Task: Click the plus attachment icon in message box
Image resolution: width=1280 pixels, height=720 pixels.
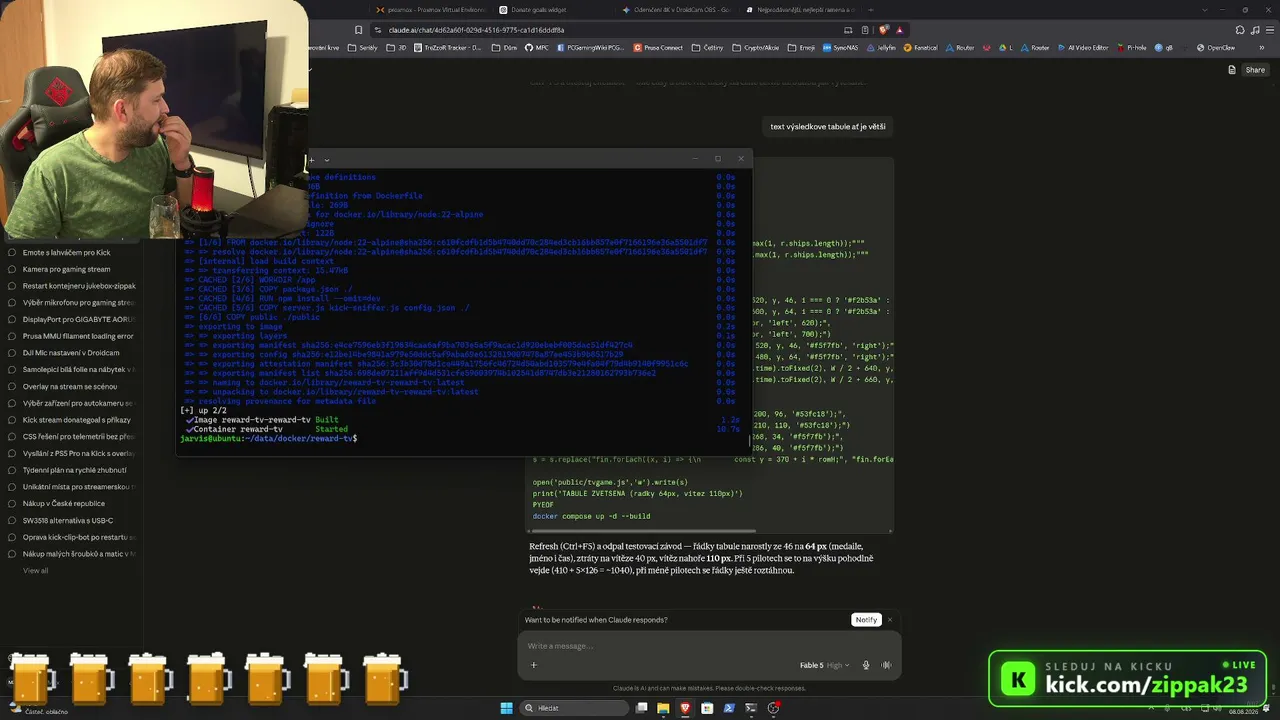Action: [534, 665]
